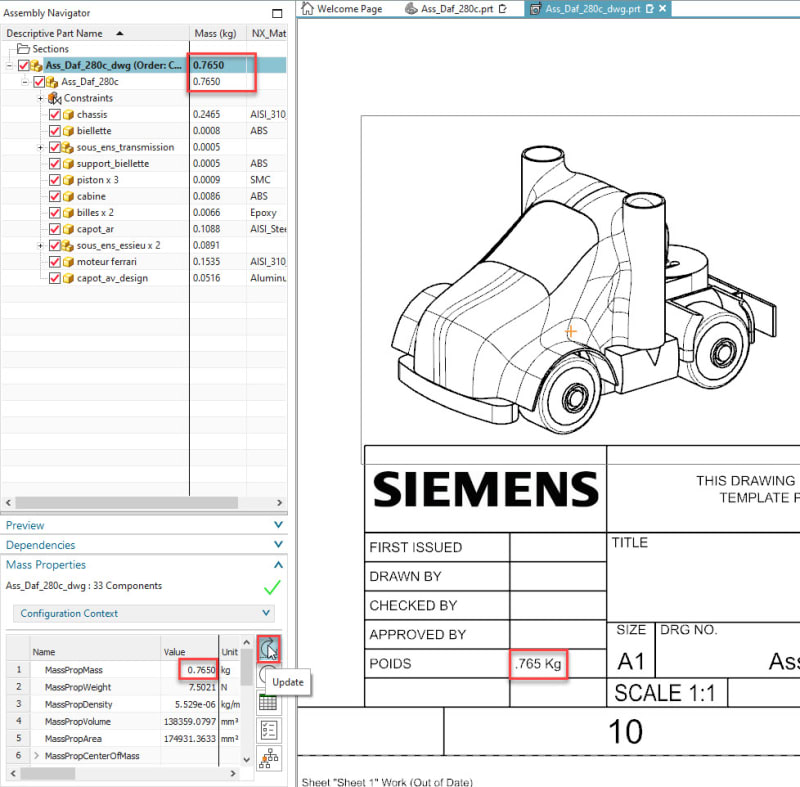Screen dimensions: 800x787
Task: Click the Constraints node icon
Action: [54, 98]
